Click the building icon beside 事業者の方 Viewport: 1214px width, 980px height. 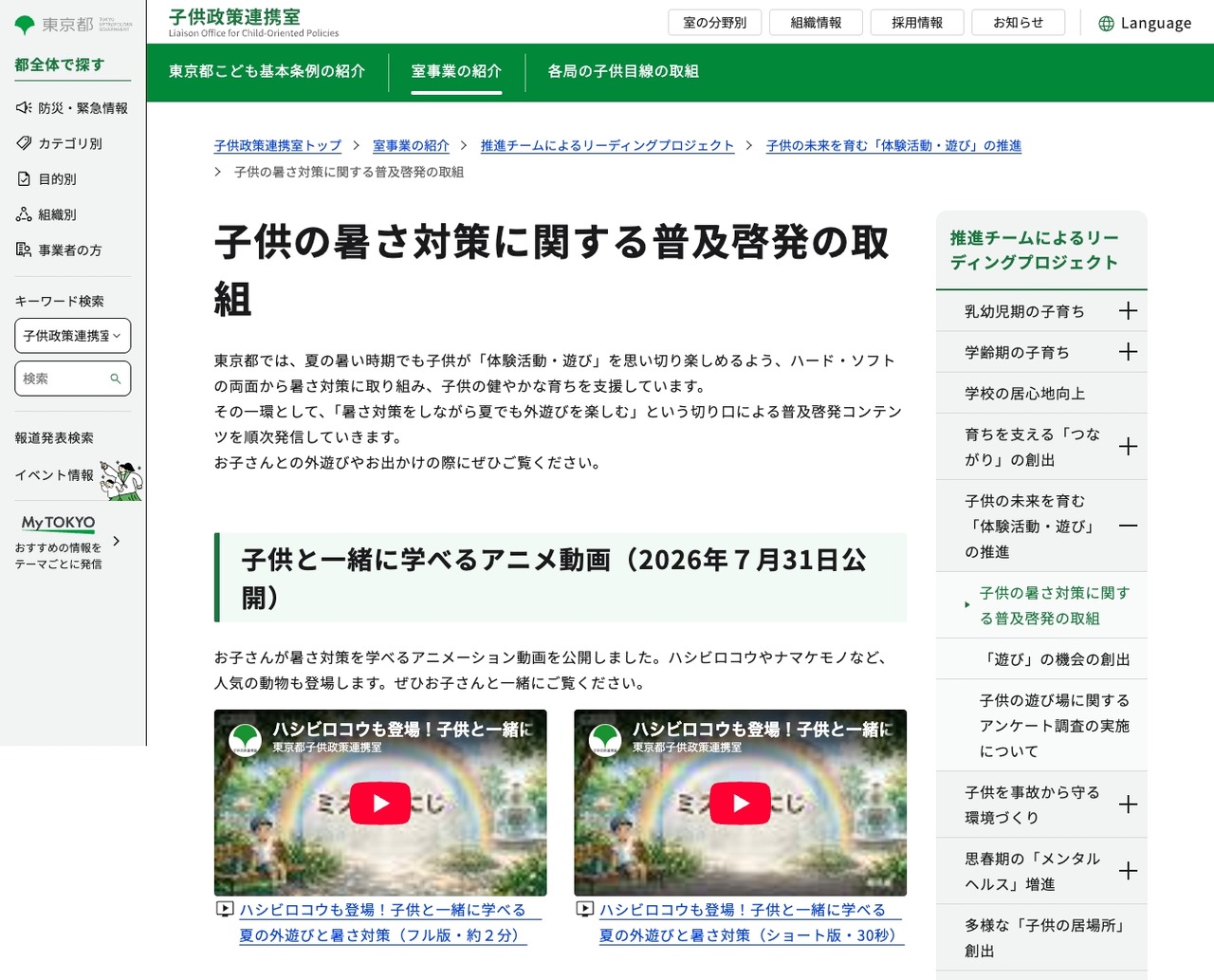[x=24, y=250]
